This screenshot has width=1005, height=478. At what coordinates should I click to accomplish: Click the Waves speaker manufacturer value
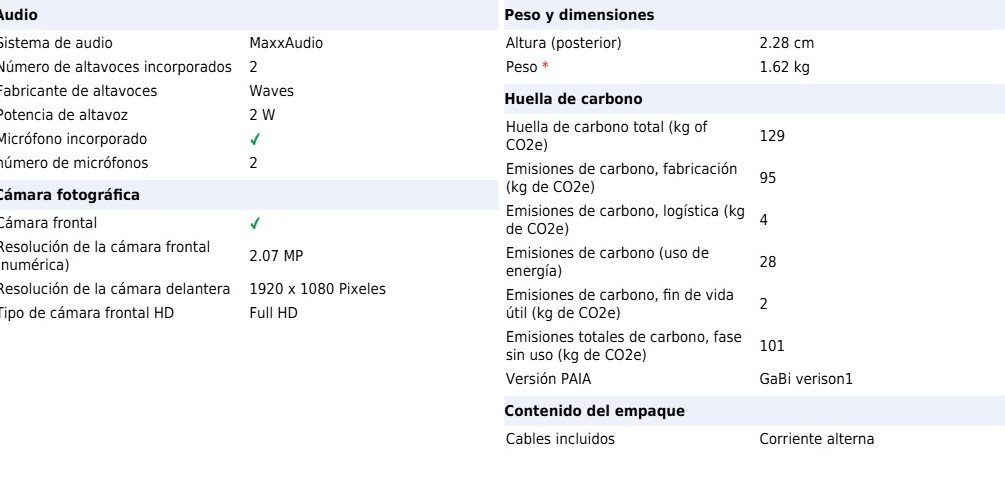point(271,91)
